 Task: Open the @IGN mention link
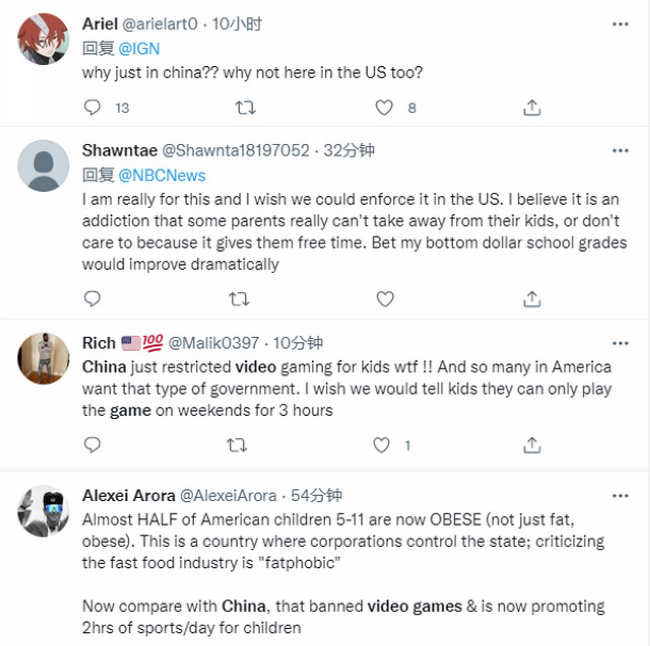tap(139, 49)
